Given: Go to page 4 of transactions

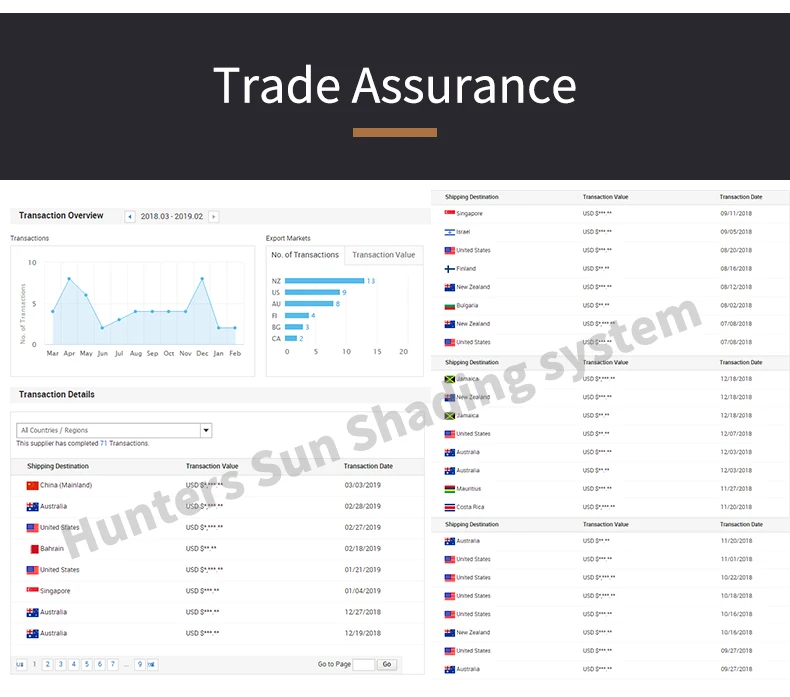Looking at the screenshot, I should click(74, 664).
